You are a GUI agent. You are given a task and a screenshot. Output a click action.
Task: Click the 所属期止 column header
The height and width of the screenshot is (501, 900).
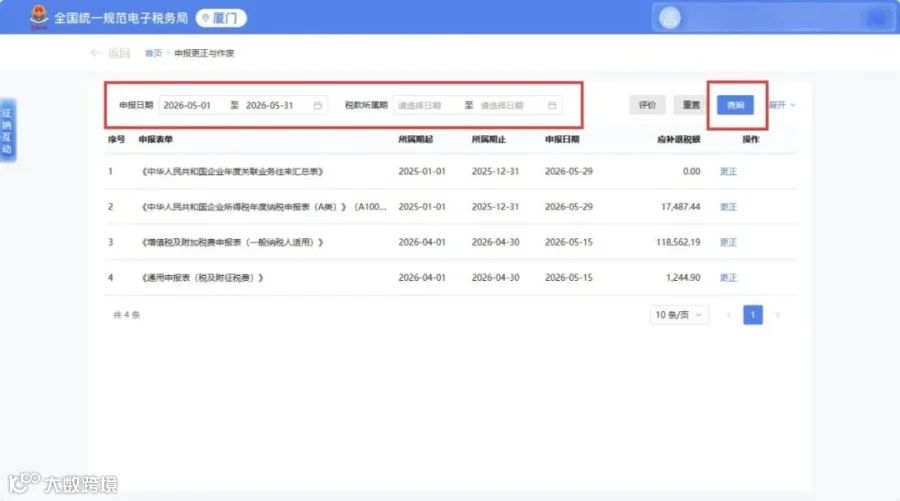pyautogui.click(x=488, y=139)
